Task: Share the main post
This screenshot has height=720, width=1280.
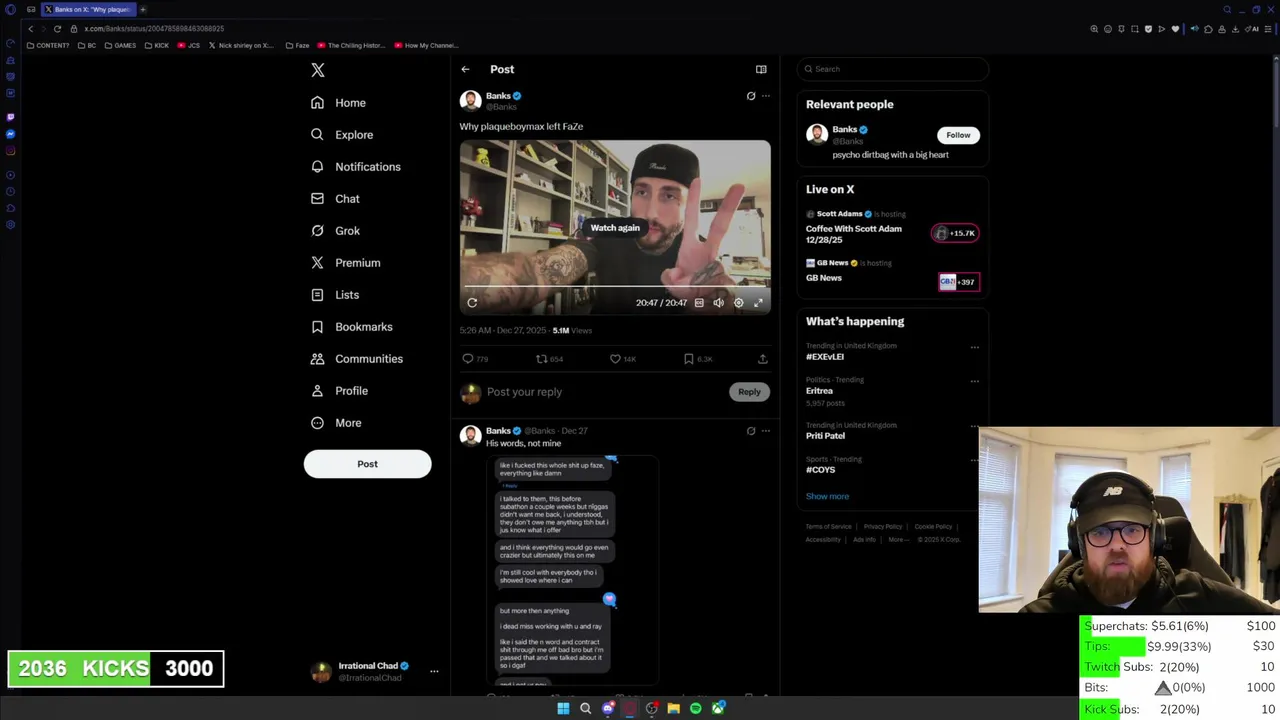Action: click(x=762, y=359)
